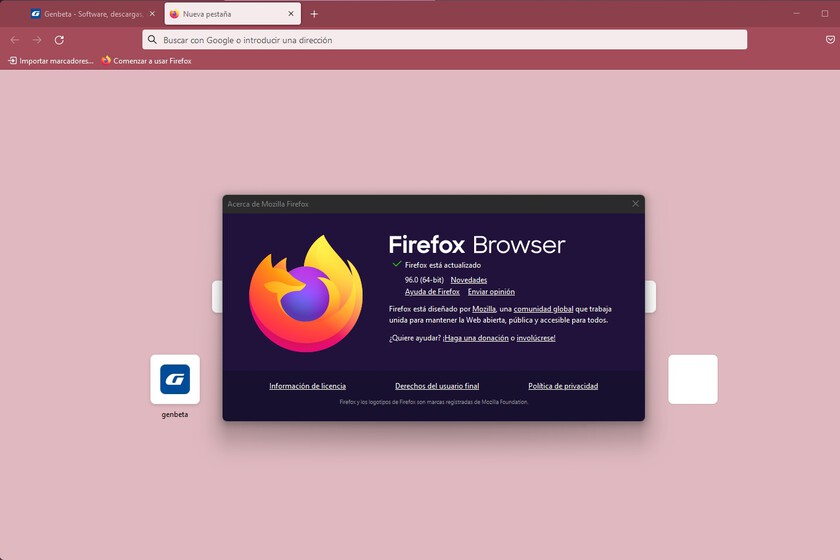
Task: Open the Pocket save icon
Action: pyautogui.click(x=830, y=40)
